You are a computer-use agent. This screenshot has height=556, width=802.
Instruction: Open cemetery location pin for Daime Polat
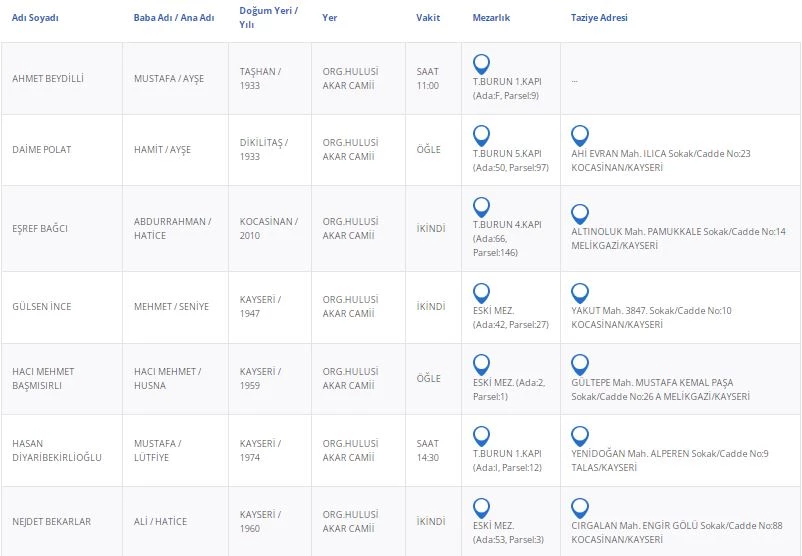481,135
